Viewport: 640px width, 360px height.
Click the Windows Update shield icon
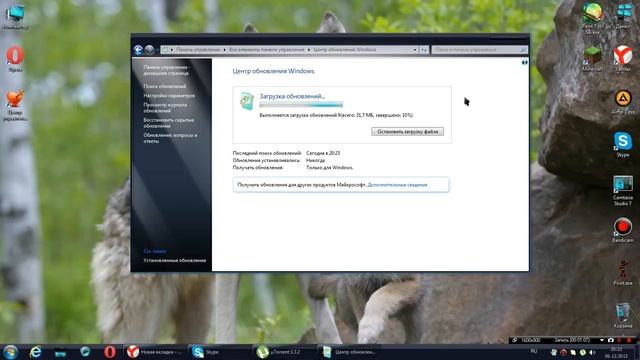tap(247, 101)
